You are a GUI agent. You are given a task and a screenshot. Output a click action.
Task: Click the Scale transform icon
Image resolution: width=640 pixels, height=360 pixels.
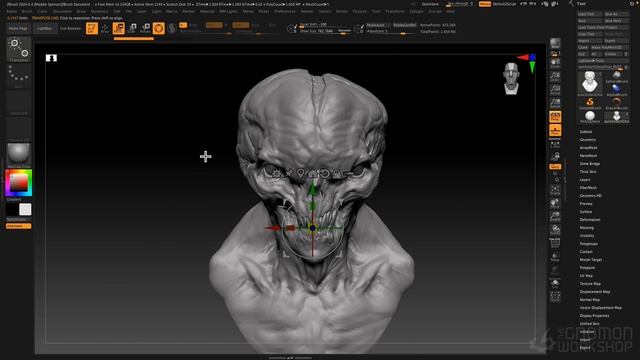point(132,28)
